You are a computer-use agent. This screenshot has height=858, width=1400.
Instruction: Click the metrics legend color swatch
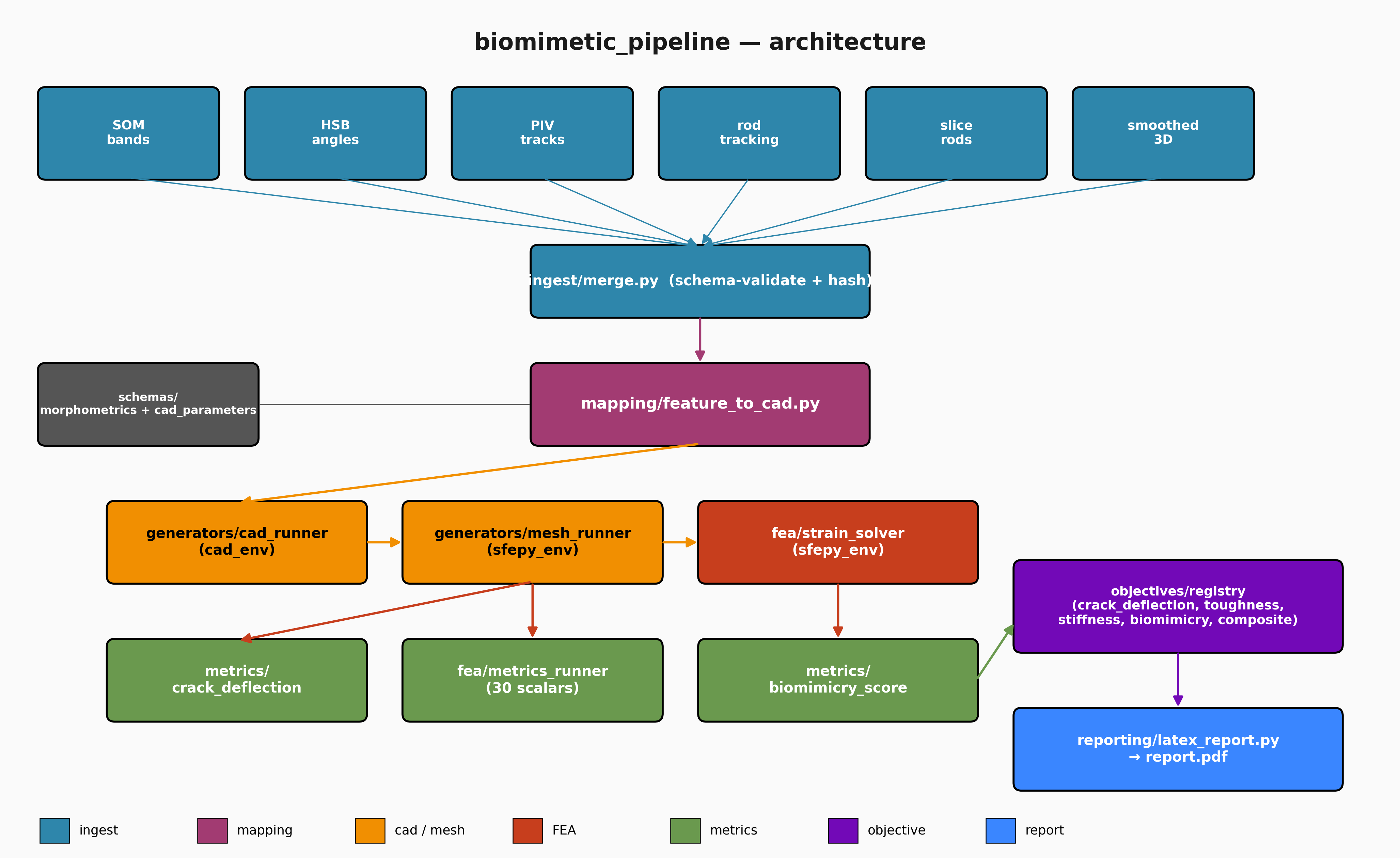click(x=685, y=830)
